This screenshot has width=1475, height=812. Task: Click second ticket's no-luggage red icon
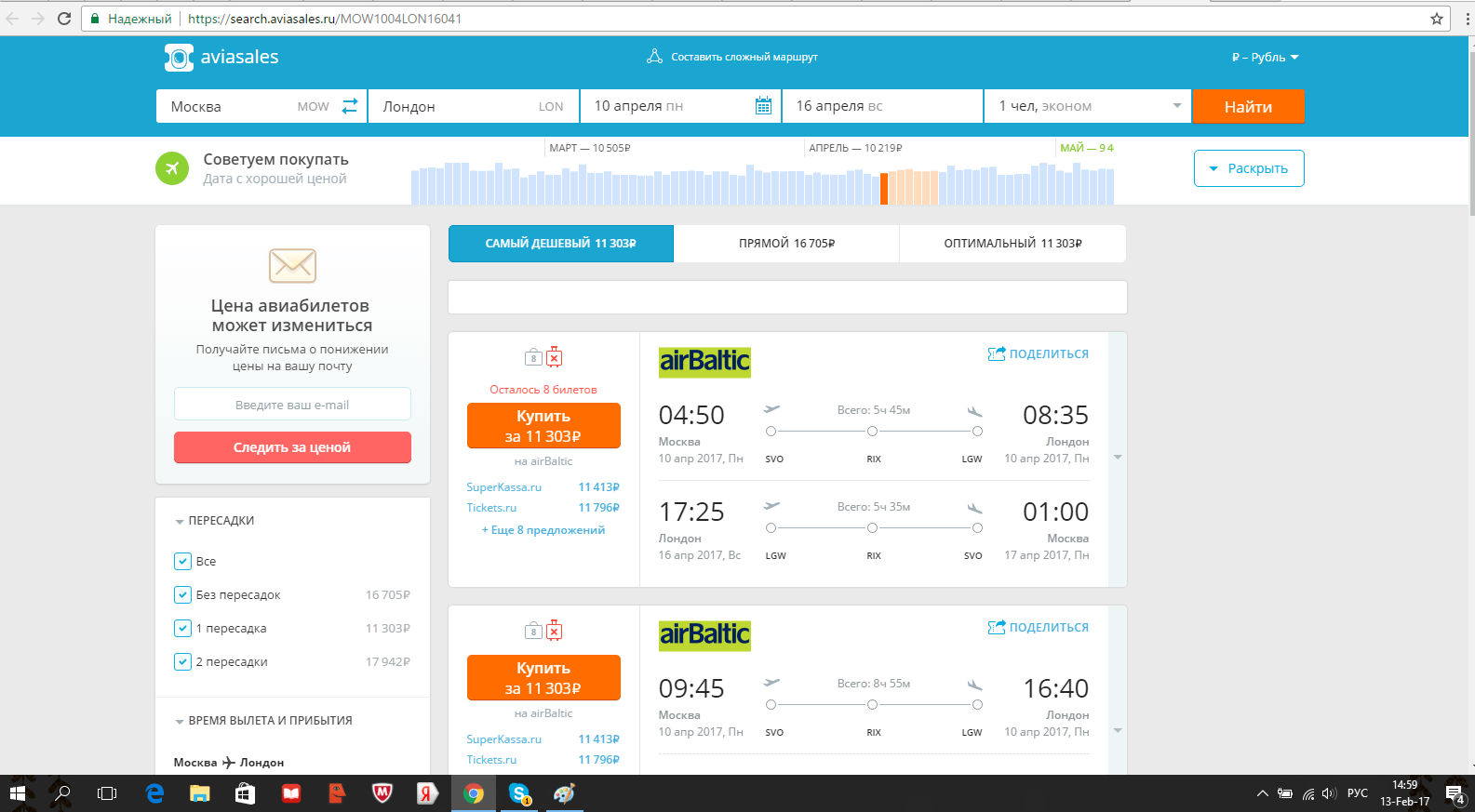click(554, 631)
